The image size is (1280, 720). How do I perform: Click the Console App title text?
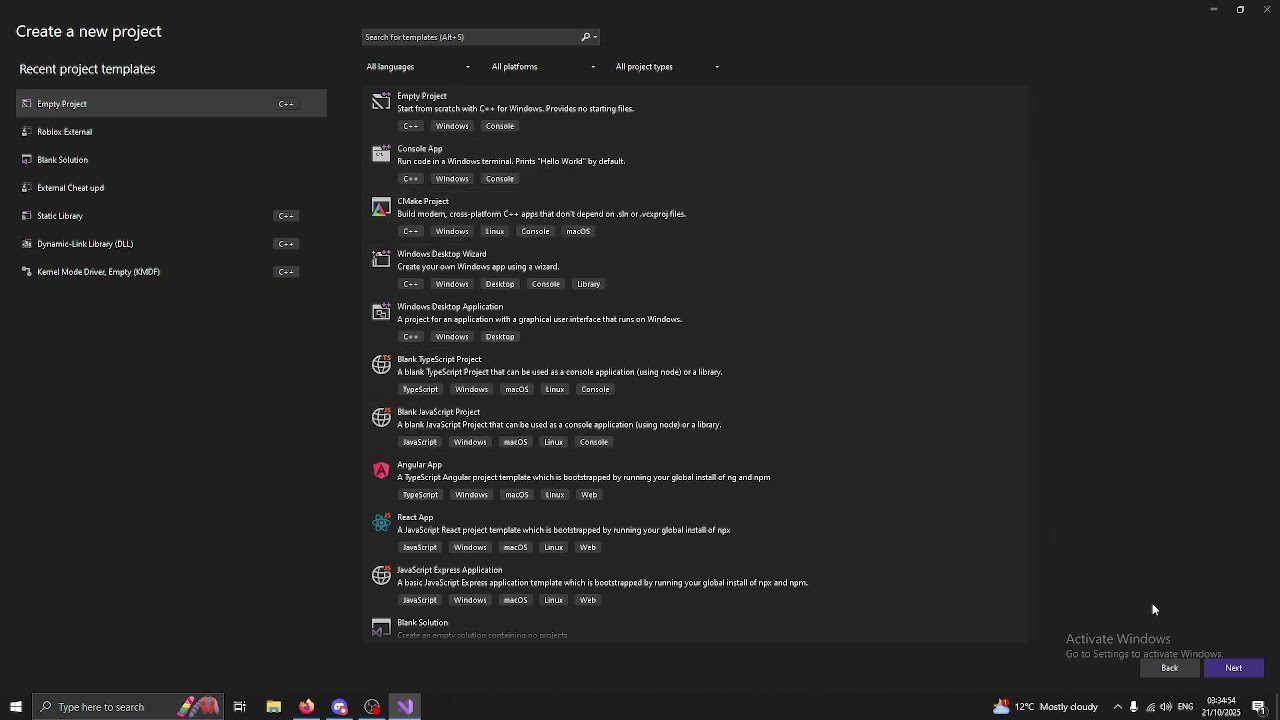(x=420, y=149)
